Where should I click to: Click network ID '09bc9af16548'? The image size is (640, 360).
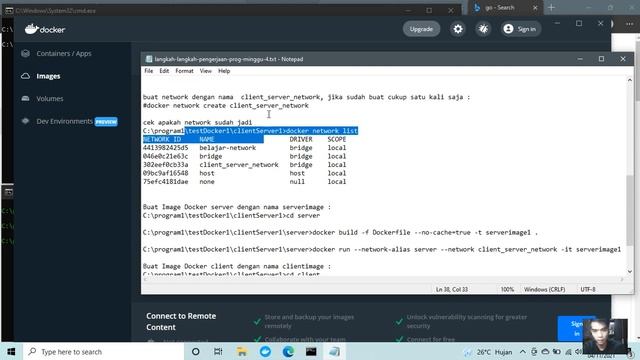(165, 173)
